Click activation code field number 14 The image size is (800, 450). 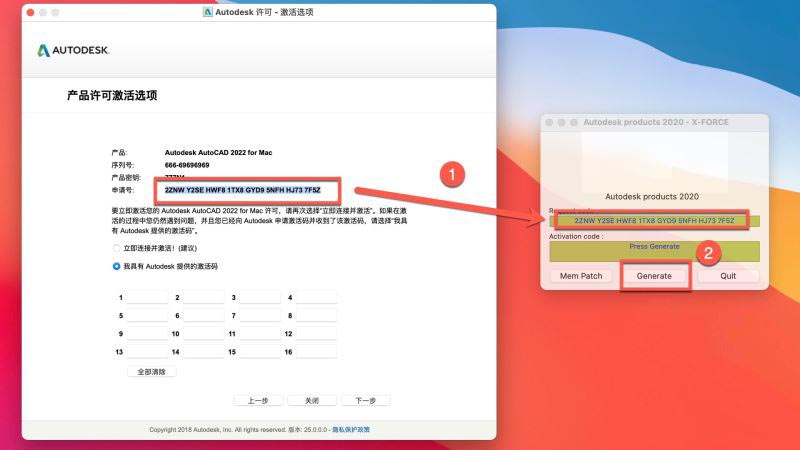click(204, 352)
